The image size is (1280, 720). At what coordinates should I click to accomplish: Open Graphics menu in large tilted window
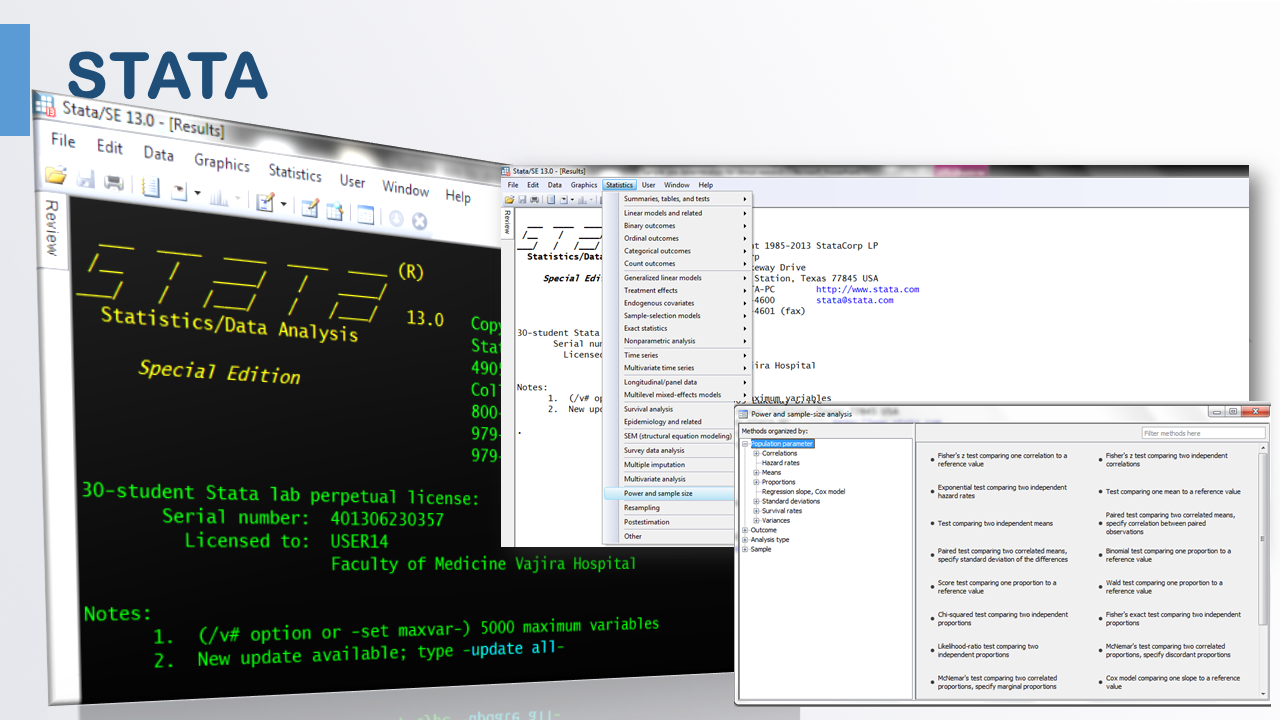coord(222,163)
